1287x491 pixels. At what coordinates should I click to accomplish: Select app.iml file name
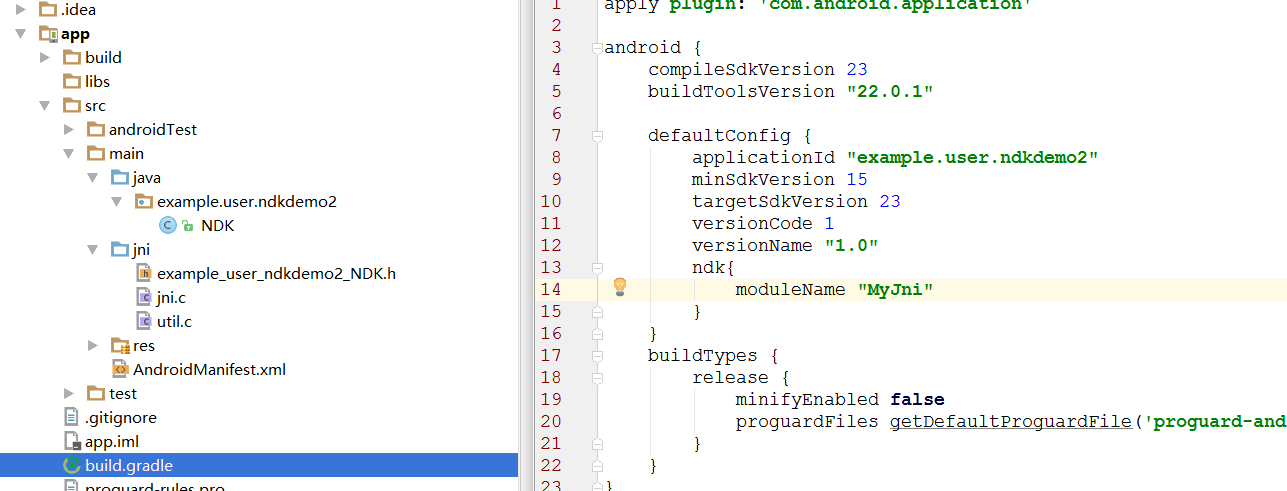(x=111, y=442)
